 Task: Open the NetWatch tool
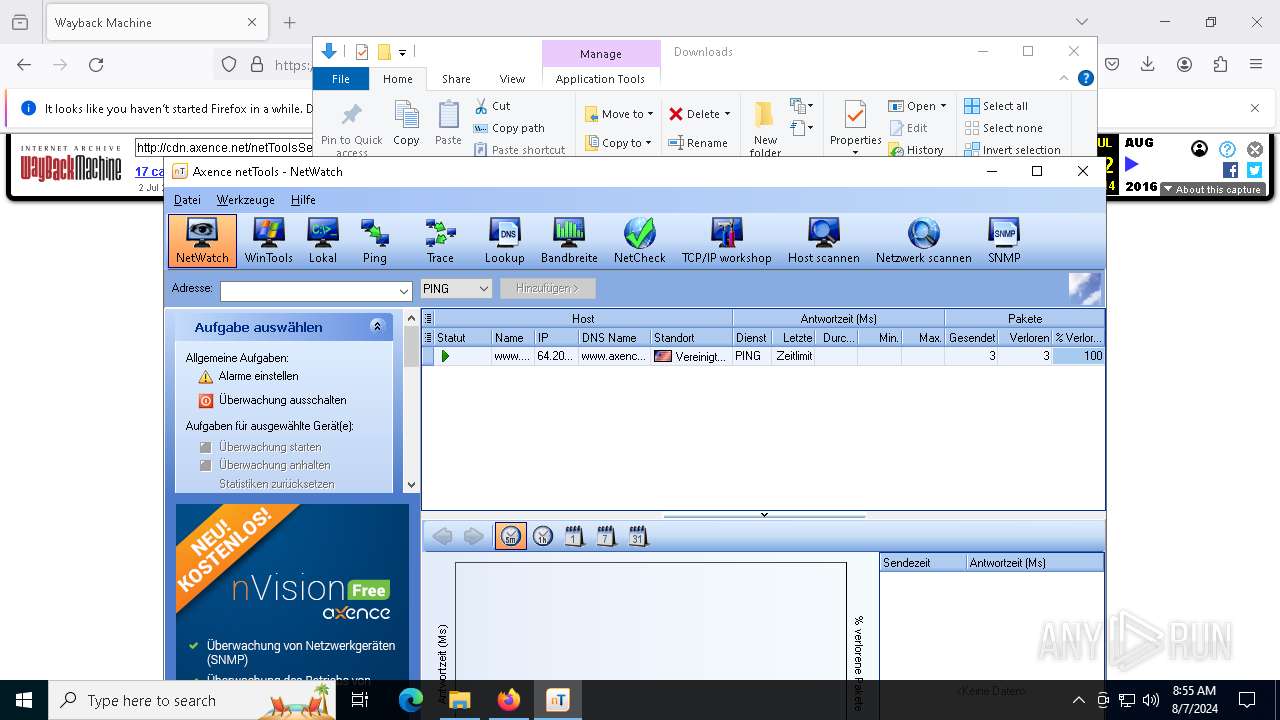[202, 241]
